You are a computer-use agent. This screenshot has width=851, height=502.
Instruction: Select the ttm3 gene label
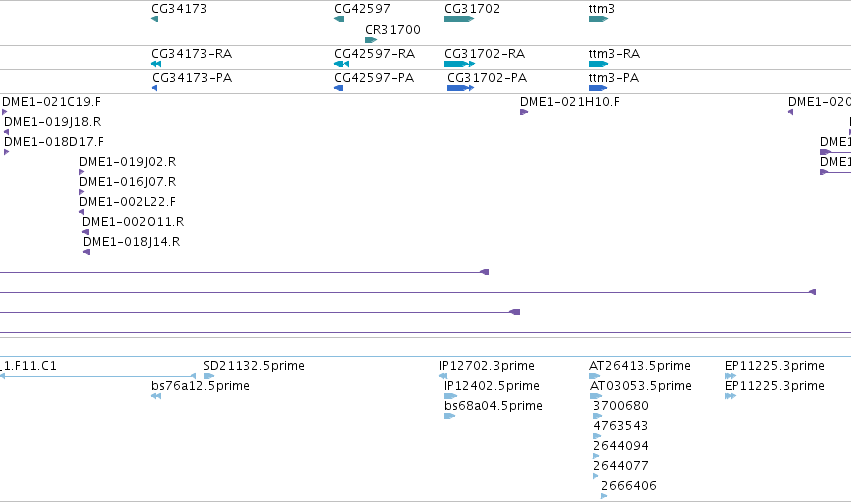point(601,9)
